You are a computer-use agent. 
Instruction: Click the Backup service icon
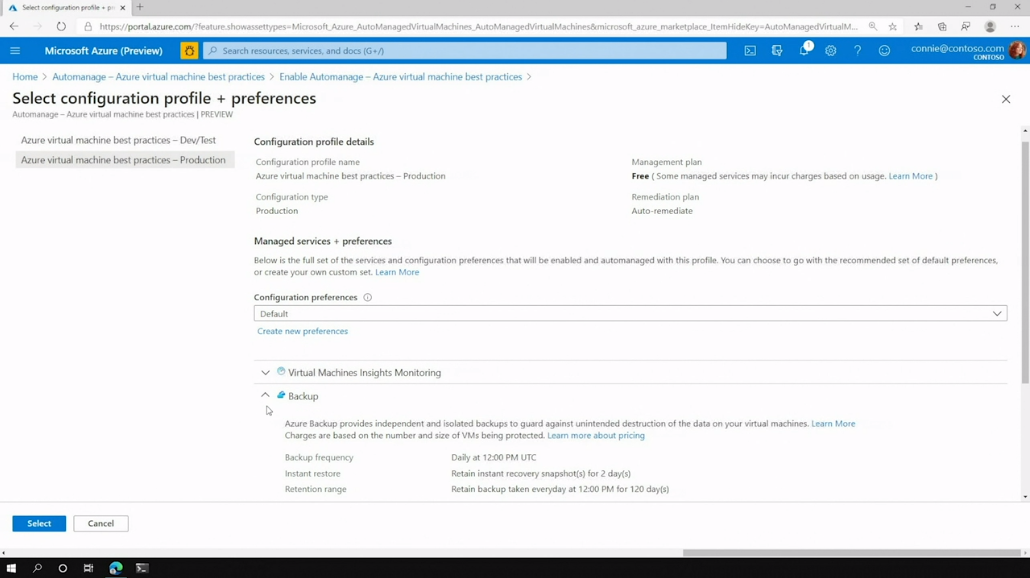pos(281,395)
